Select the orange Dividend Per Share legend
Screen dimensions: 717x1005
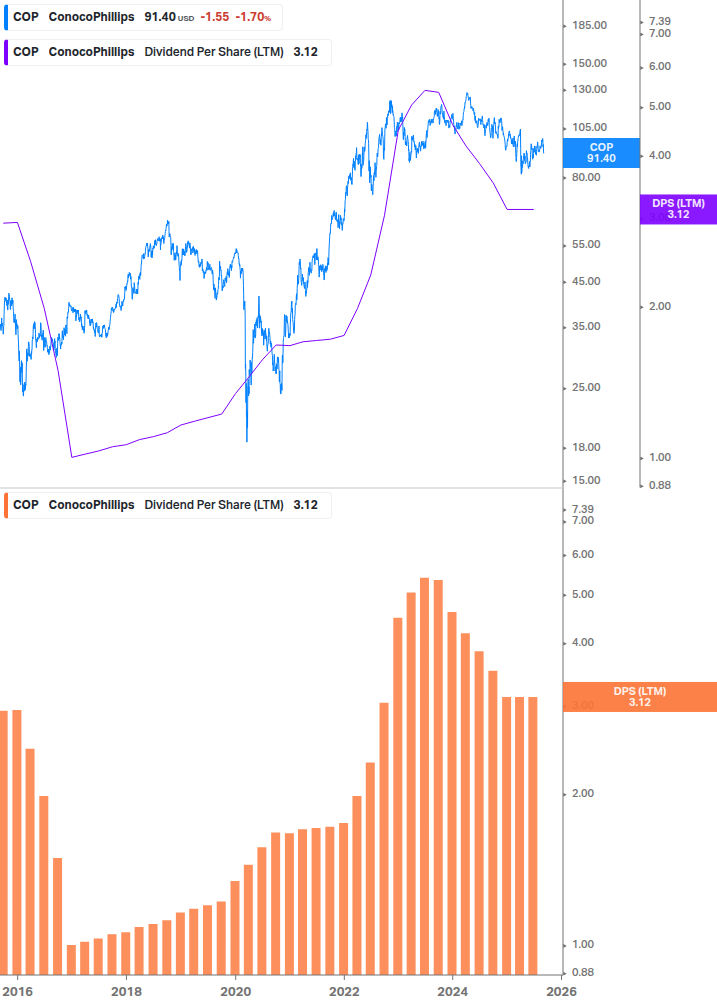coord(167,505)
